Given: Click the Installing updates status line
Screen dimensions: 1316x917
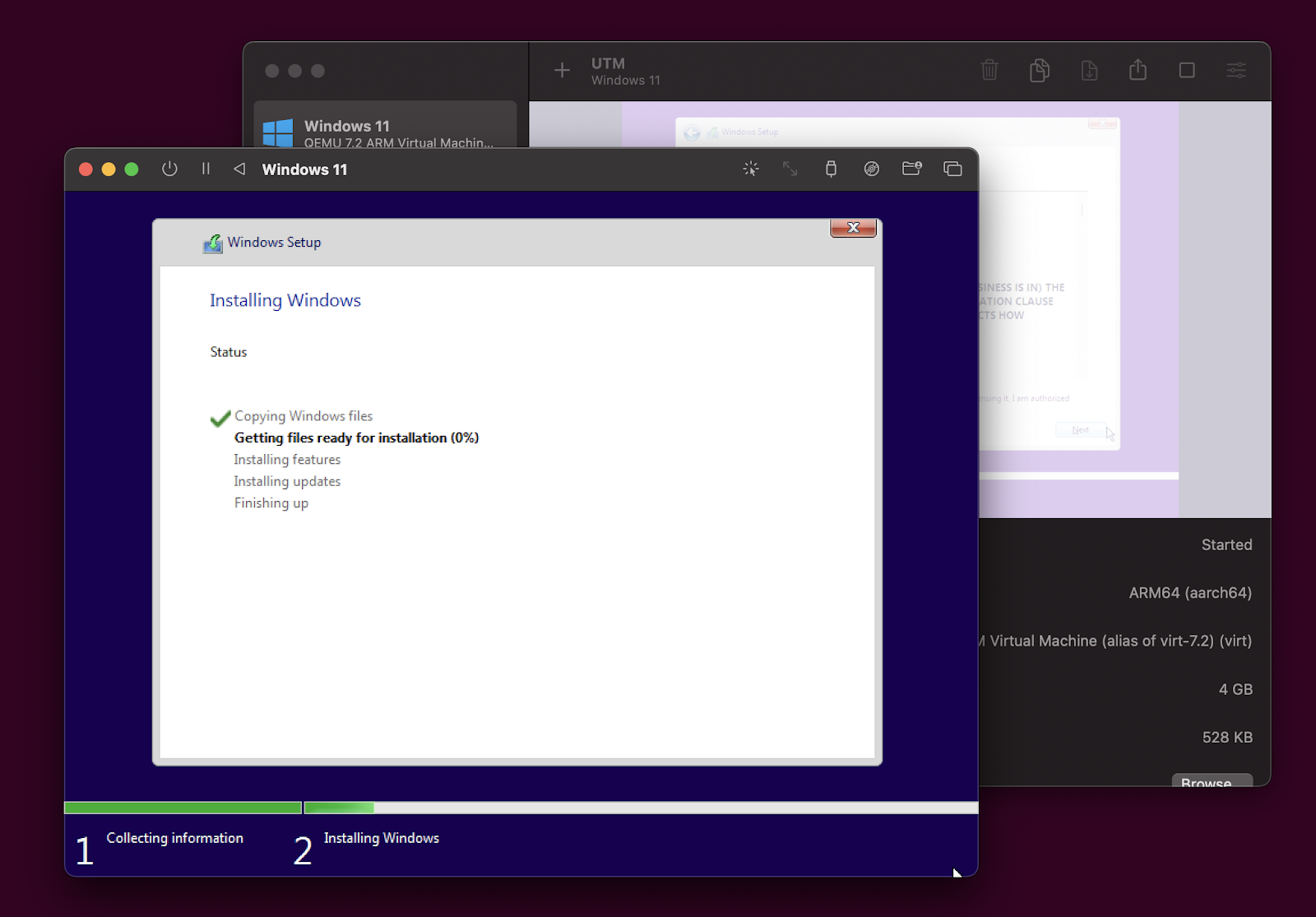Looking at the screenshot, I should [x=287, y=481].
